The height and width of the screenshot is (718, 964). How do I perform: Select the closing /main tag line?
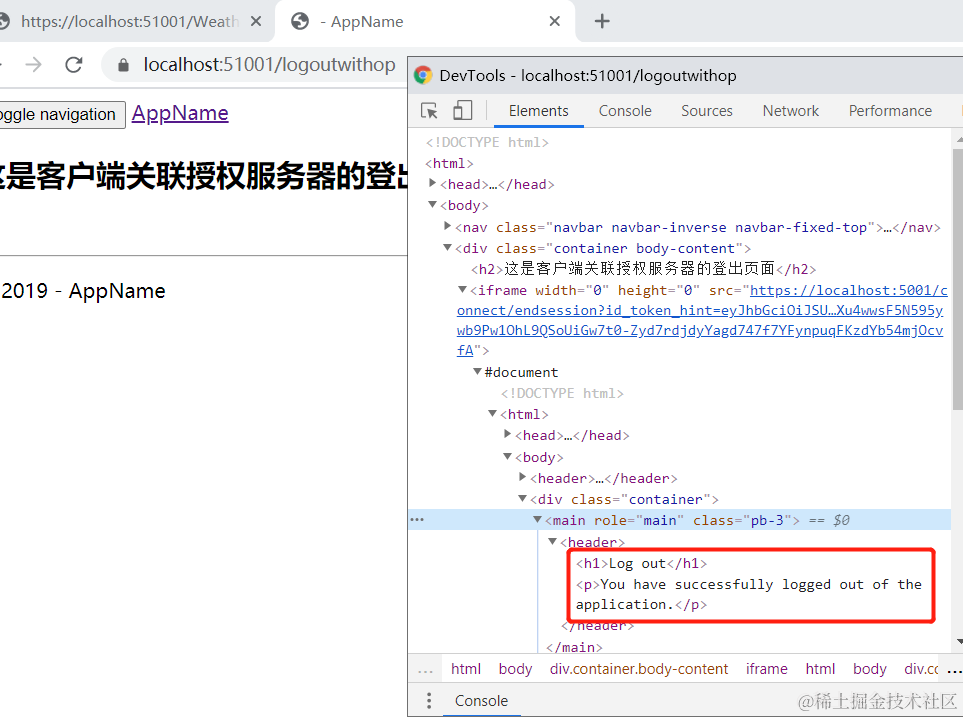pyautogui.click(x=574, y=647)
